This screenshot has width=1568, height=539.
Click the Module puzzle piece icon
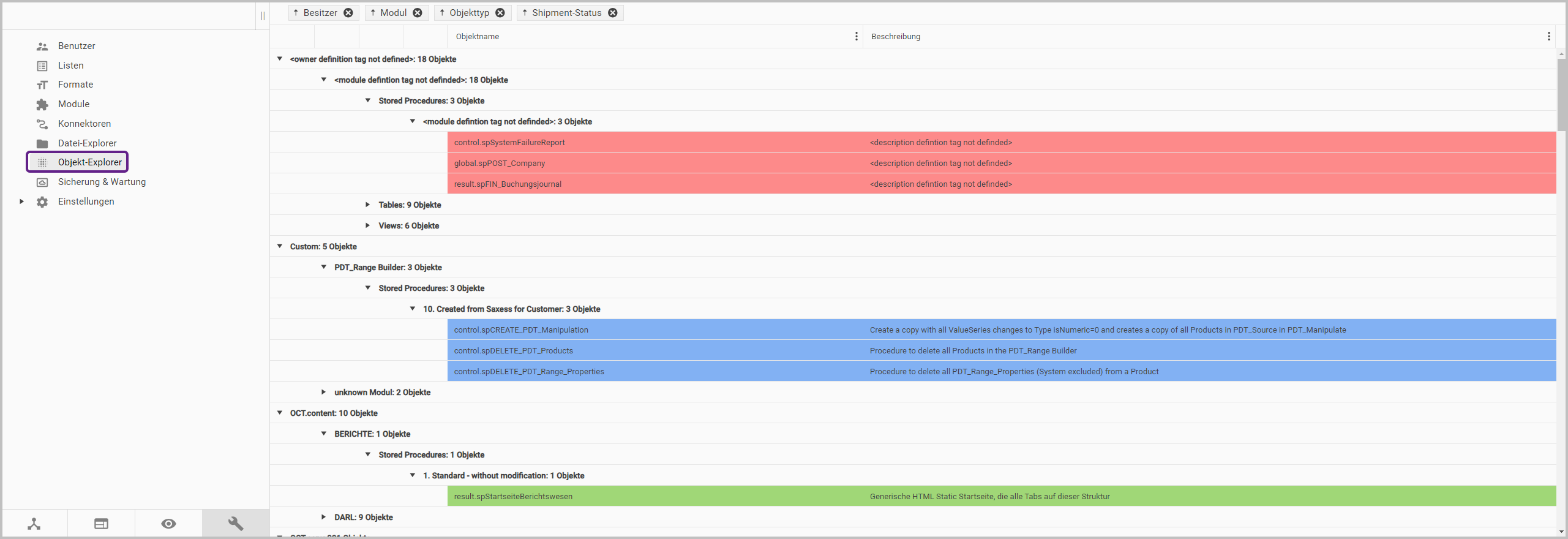[x=42, y=105]
